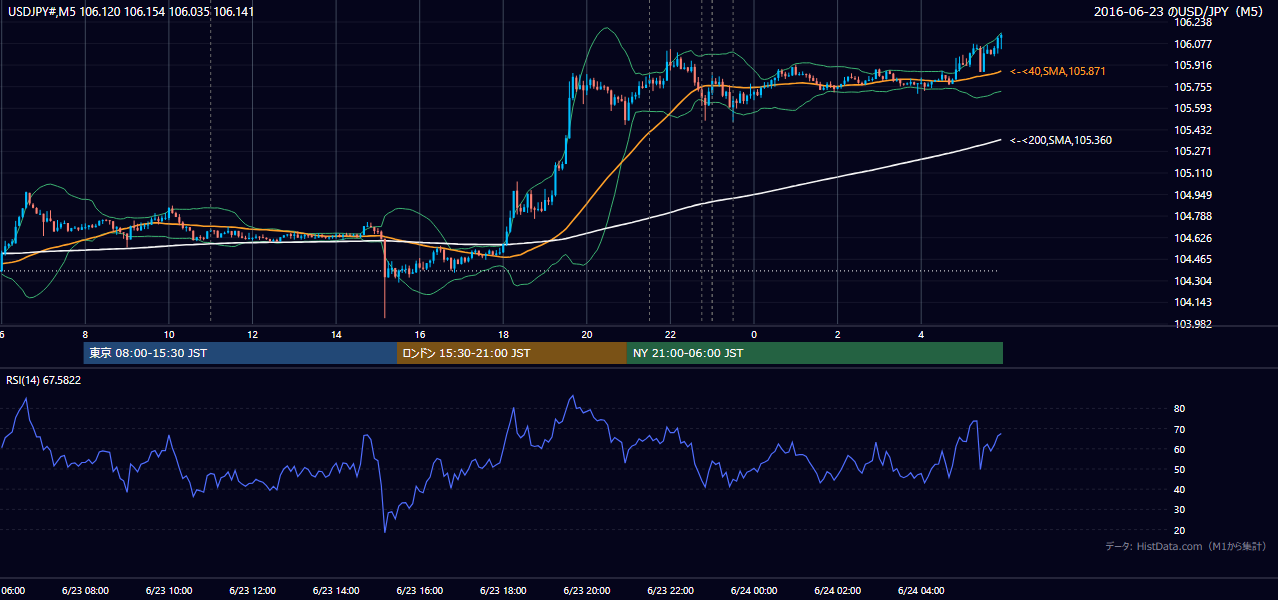Click hour tick label 14 on price chart
Screen dimensions: 1278x600
click(x=336, y=335)
